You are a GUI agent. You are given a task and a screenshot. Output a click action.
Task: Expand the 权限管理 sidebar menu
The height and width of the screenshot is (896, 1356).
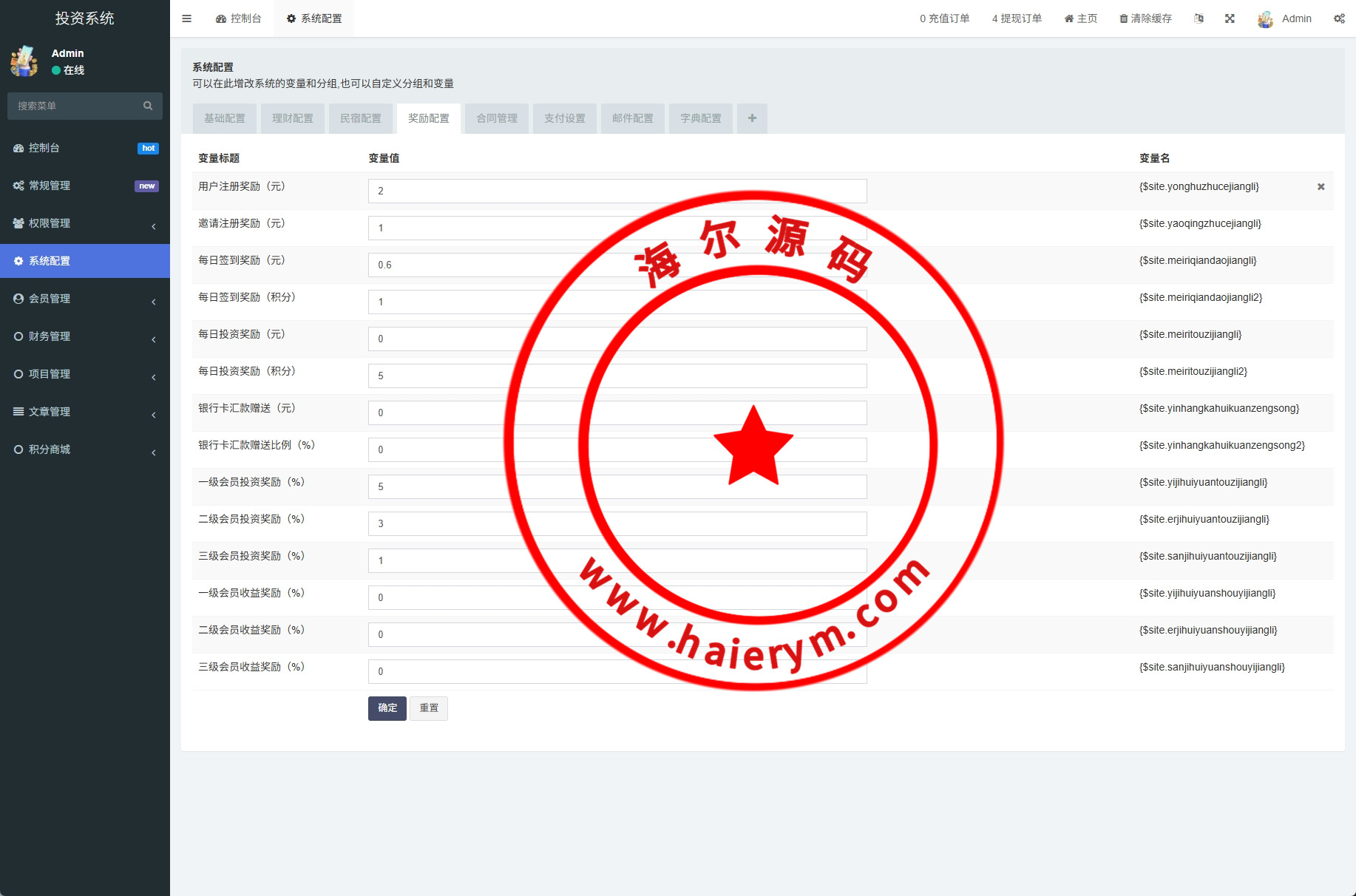click(x=85, y=223)
